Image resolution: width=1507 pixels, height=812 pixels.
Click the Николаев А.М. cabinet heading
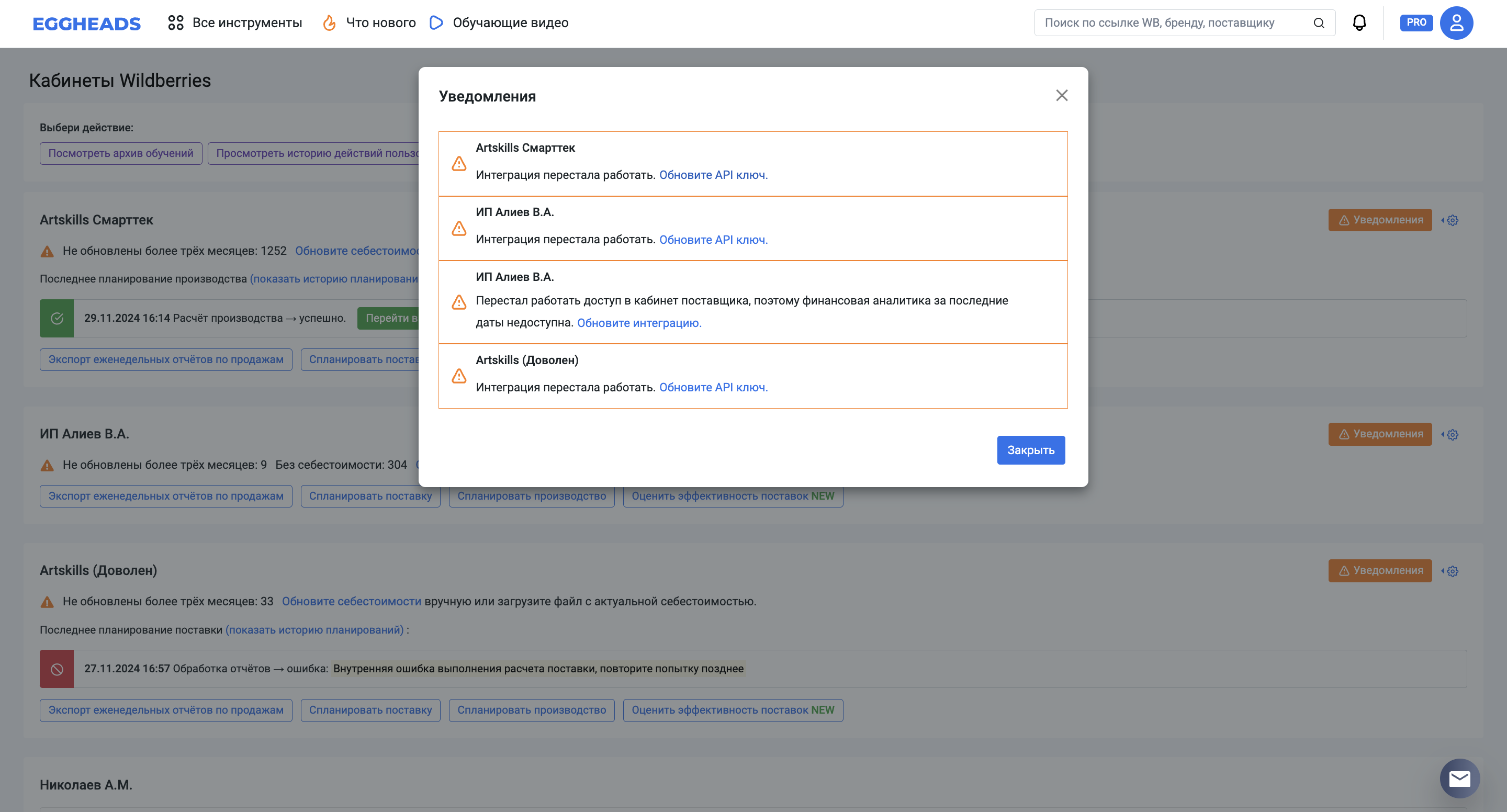(x=86, y=785)
